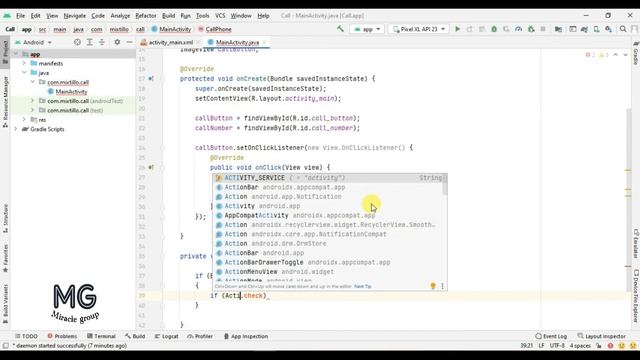Open the Event Log
This screenshot has width=640, height=360.
[x=551, y=336]
